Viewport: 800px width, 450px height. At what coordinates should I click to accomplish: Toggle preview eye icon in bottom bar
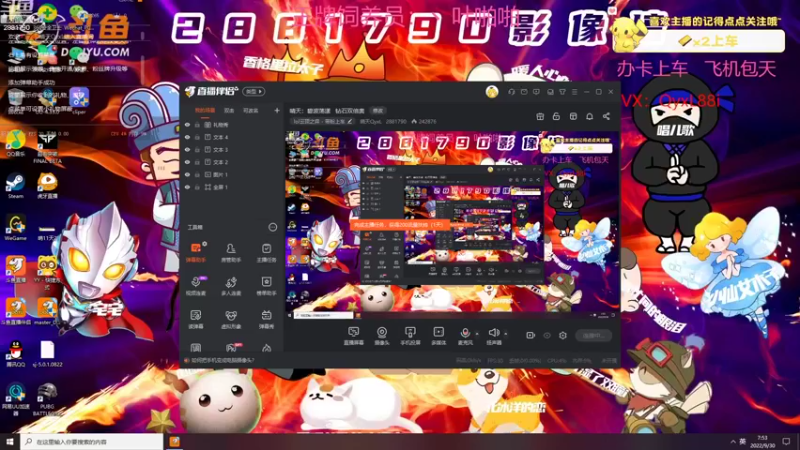pos(547,335)
